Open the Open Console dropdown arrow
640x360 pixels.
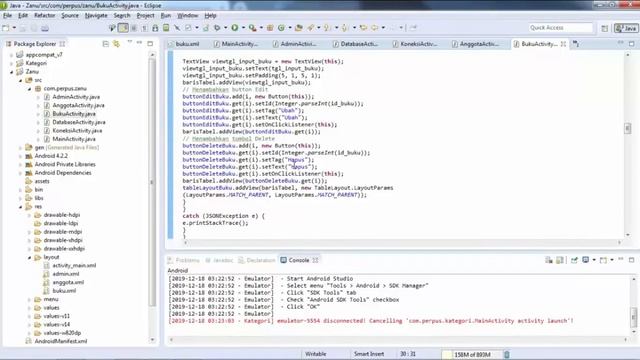coord(612,260)
